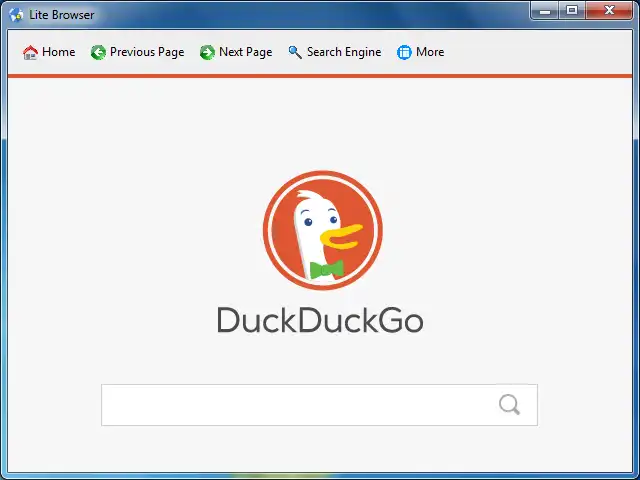640x480 pixels.
Task: Click the green Previous Page arrow icon
Action: [98, 52]
